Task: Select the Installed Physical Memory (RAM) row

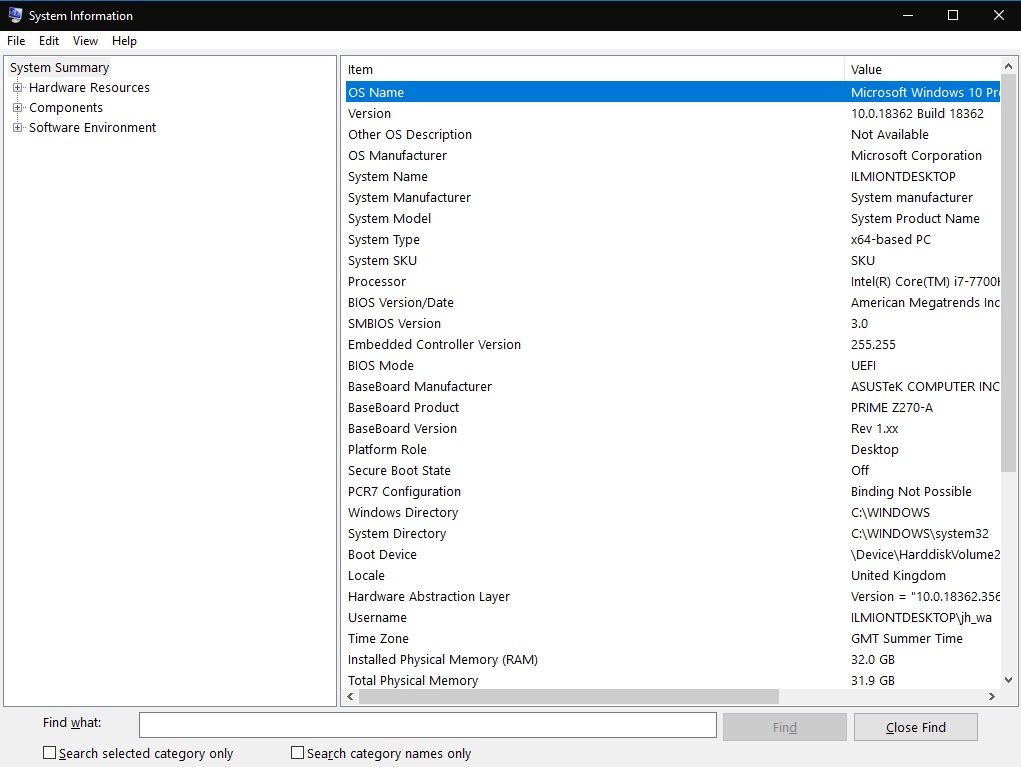Action: 673,660
